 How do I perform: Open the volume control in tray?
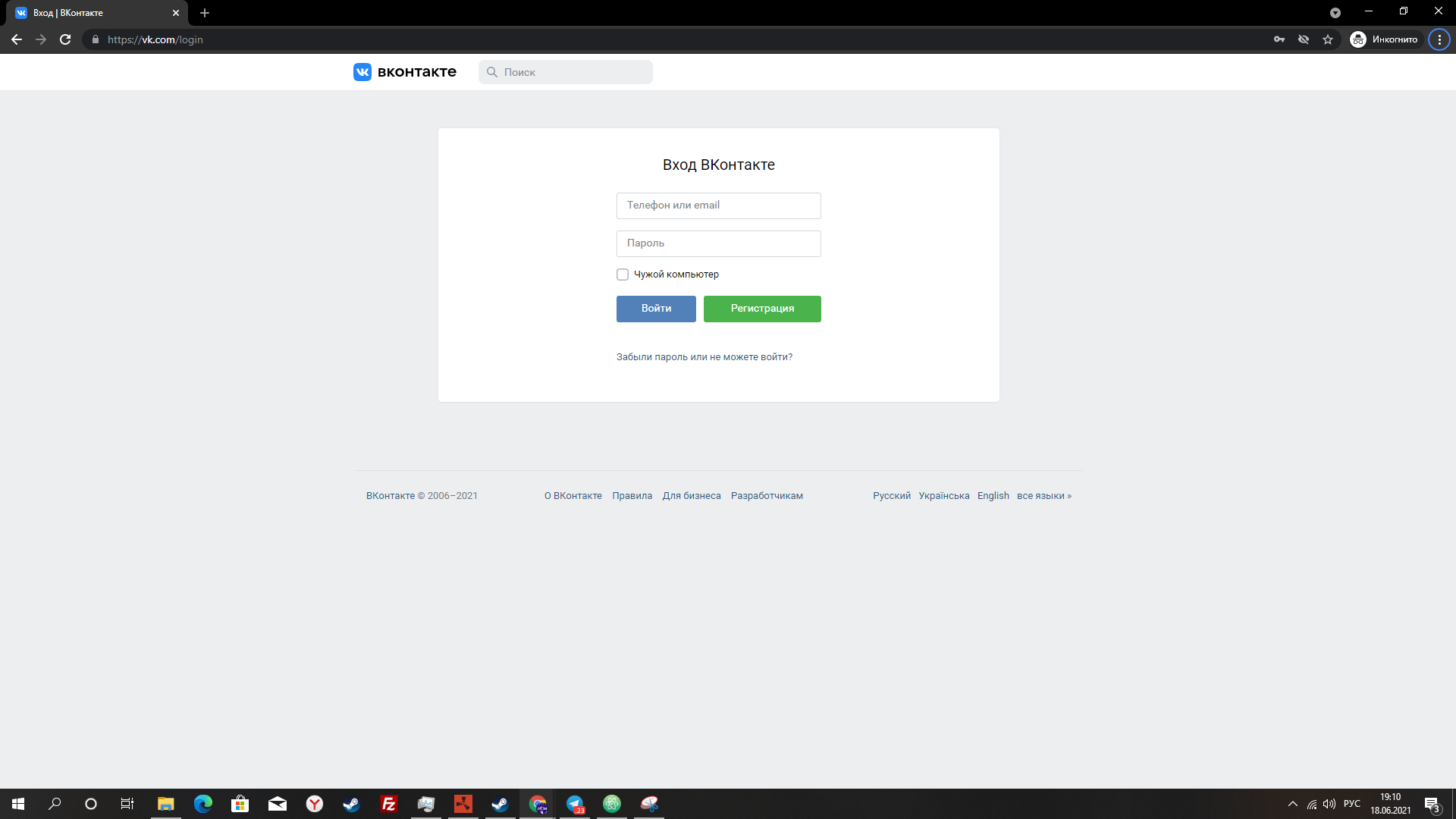coord(1329,804)
